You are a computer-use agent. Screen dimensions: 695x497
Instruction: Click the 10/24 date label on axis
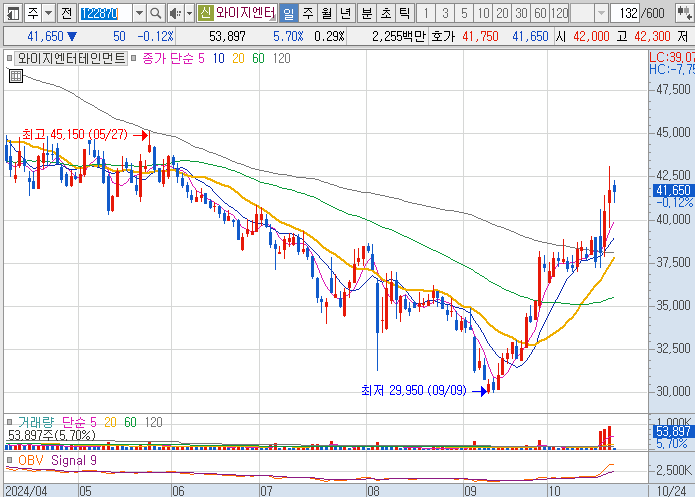[672, 491]
